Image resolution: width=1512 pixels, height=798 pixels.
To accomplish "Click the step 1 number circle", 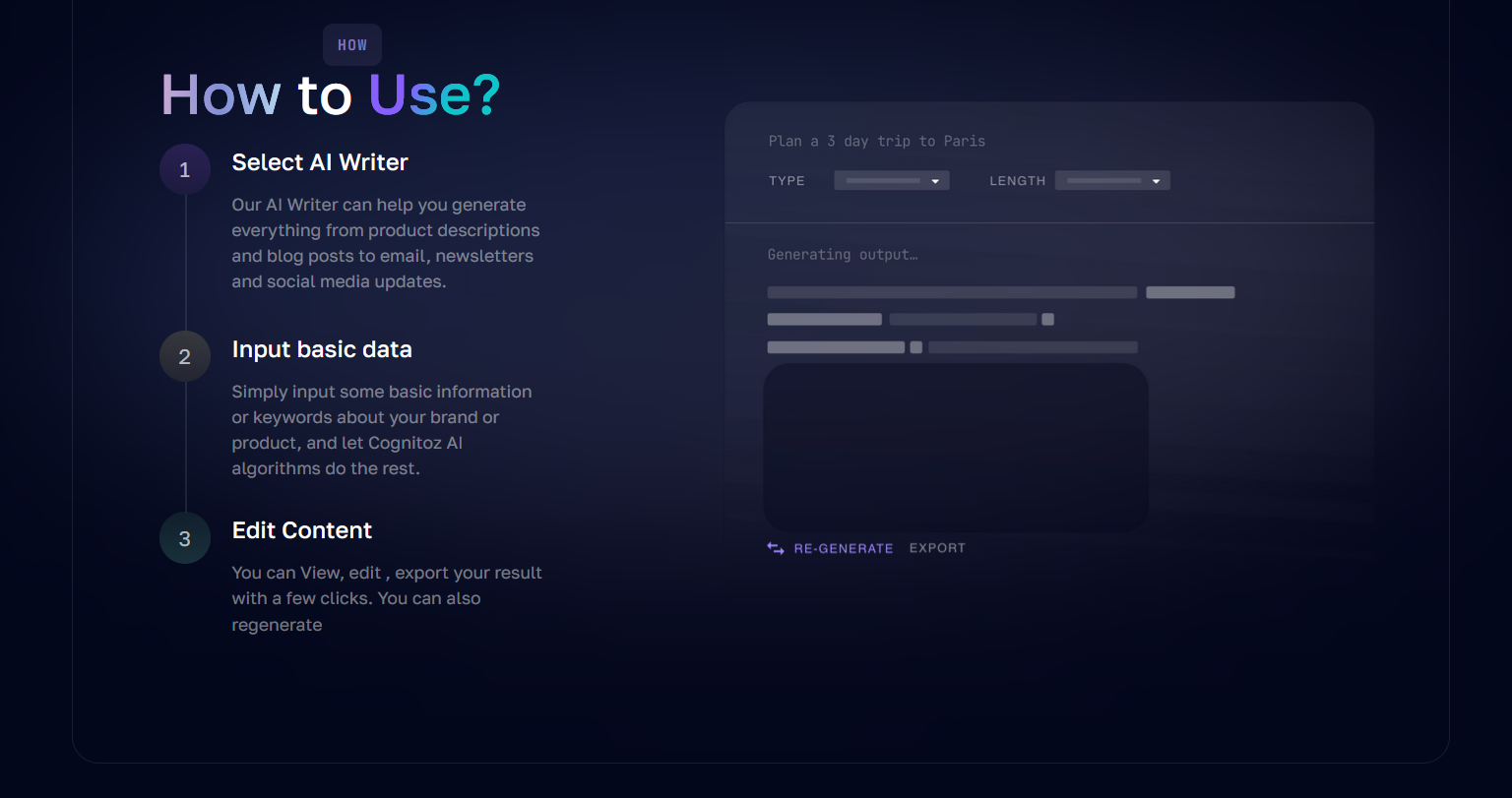I will coord(185,169).
